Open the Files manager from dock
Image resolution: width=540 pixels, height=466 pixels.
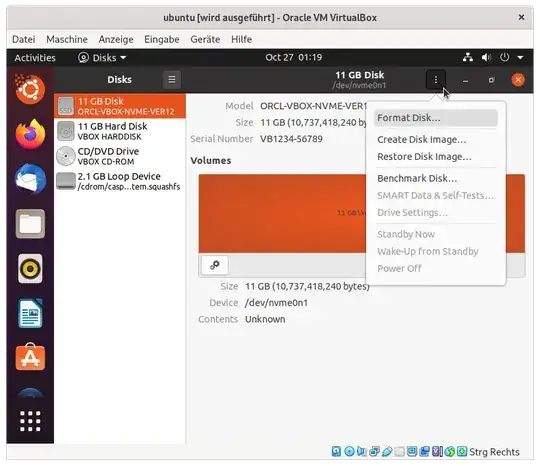tap(30, 224)
